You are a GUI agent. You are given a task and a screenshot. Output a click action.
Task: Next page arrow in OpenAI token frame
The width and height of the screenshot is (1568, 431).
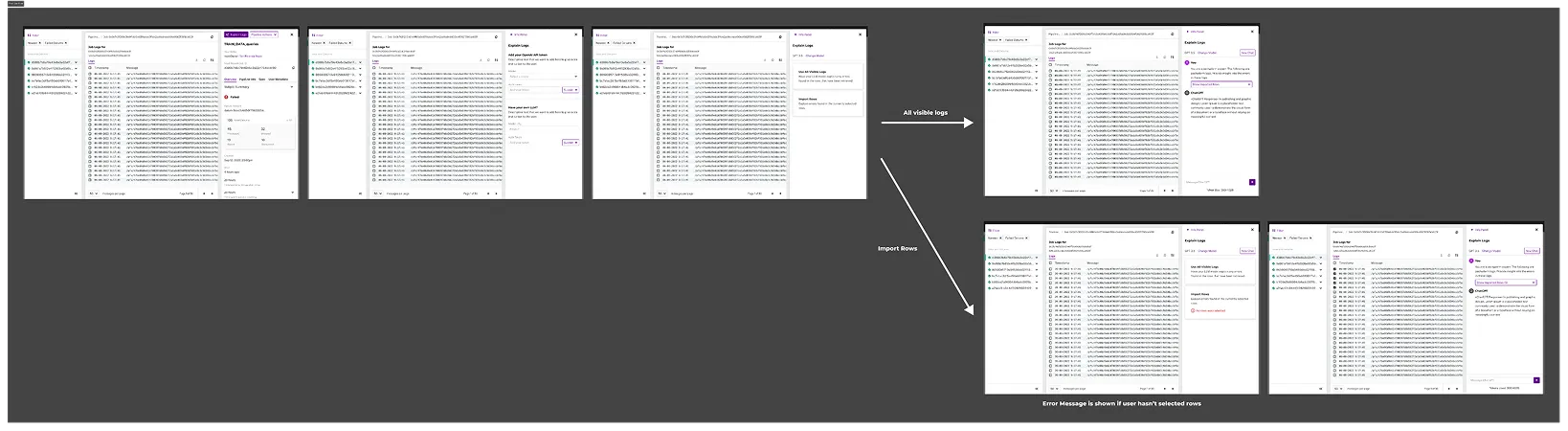tap(496, 193)
